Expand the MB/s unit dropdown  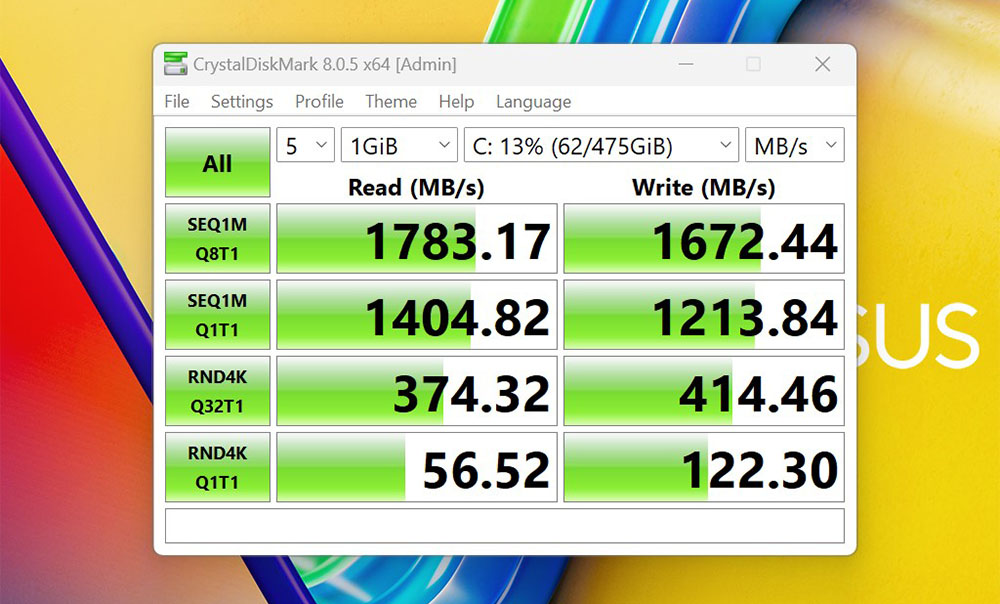pyautogui.click(x=795, y=145)
